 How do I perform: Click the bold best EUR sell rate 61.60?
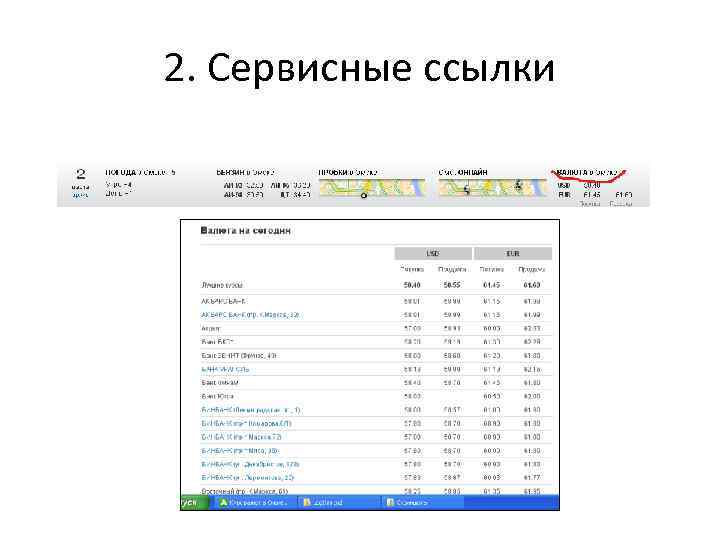coord(532,285)
